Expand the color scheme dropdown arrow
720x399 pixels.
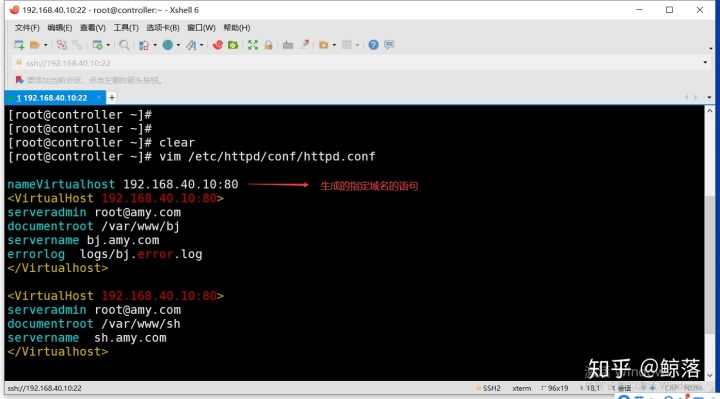155,45
